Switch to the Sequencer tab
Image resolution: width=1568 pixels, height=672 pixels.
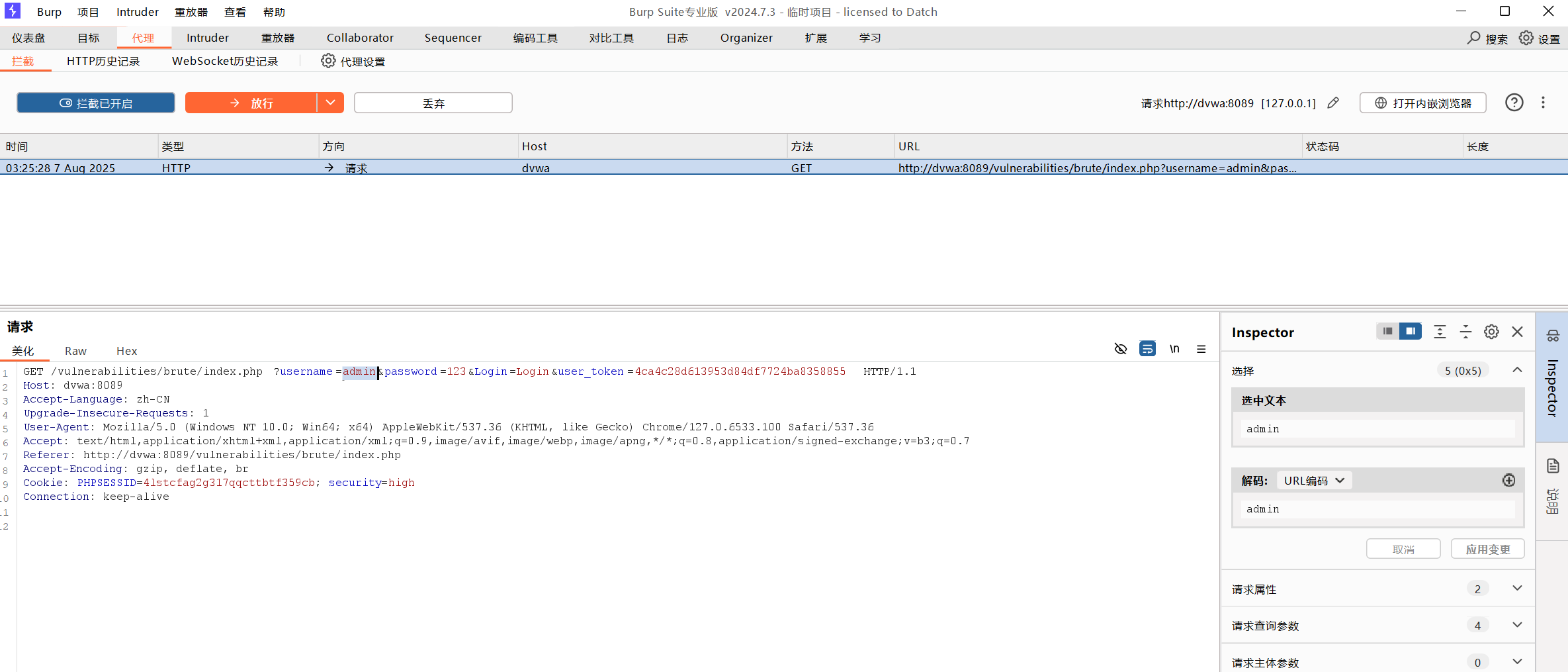pos(453,38)
